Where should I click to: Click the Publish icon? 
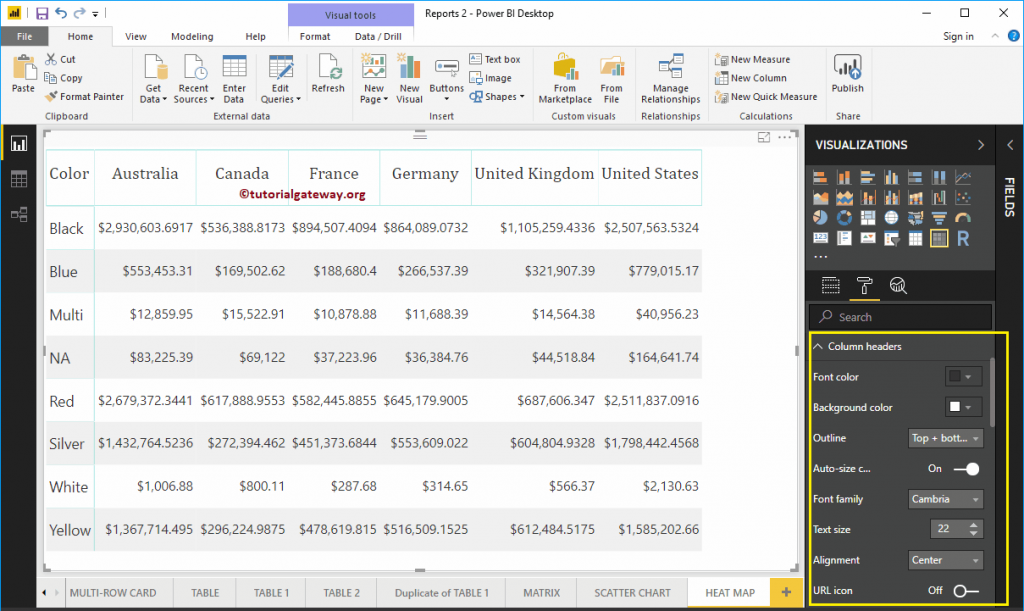pyautogui.click(x=847, y=80)
